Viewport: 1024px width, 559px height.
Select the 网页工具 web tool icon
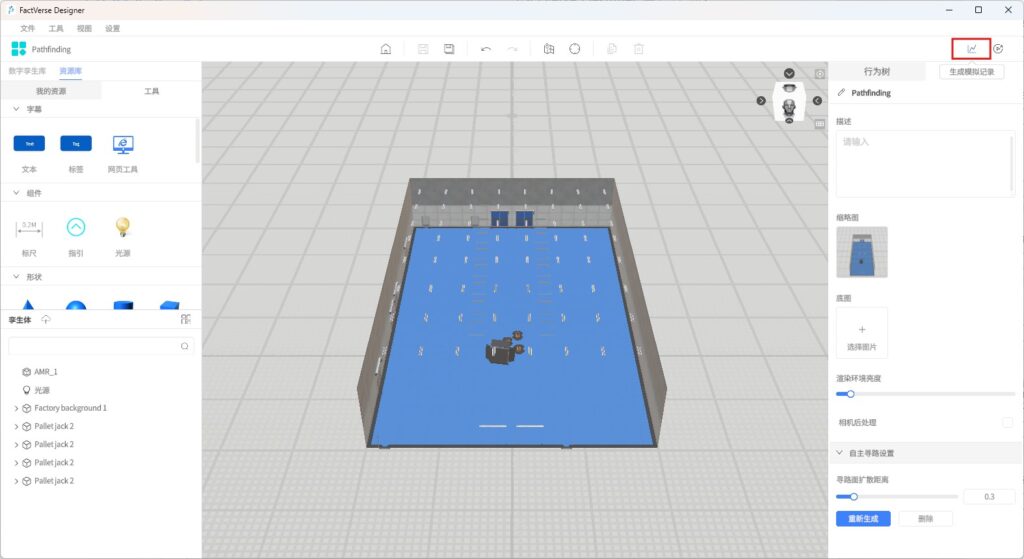pos(123,145)
